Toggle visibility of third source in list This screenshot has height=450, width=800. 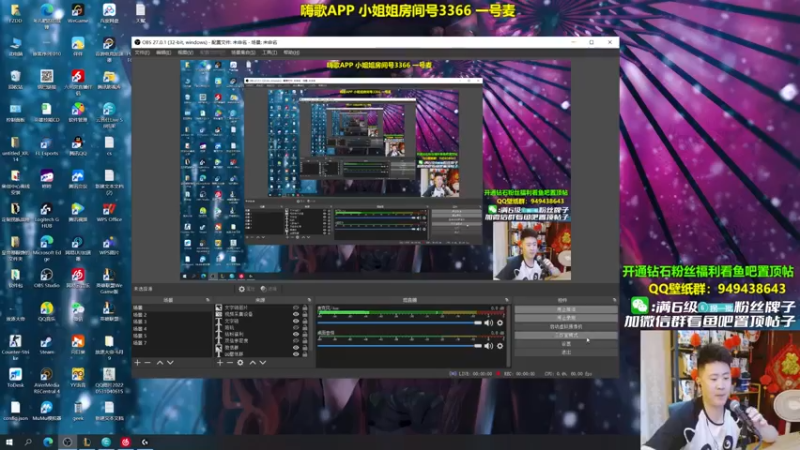point(296,321)
